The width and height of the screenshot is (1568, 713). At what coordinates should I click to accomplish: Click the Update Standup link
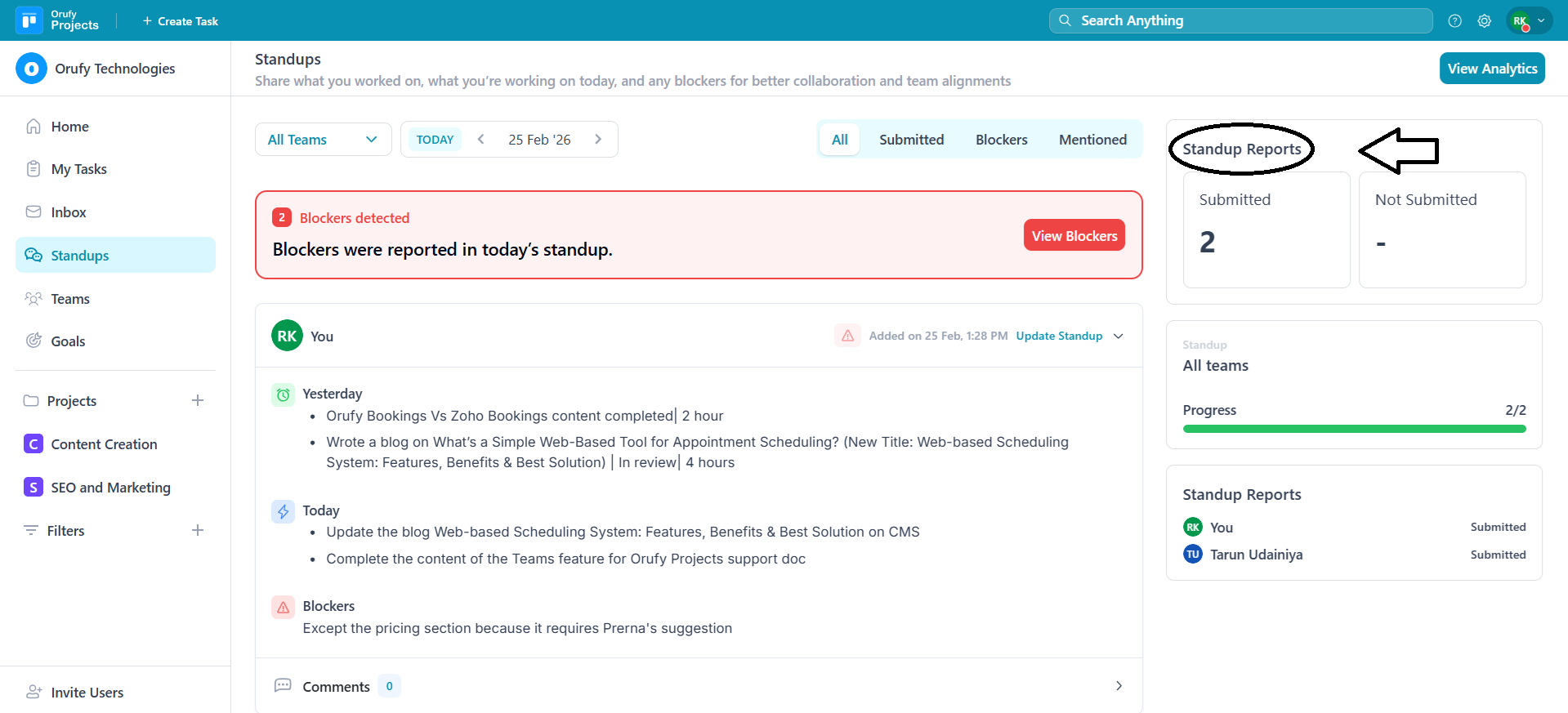click(1059, 336)
